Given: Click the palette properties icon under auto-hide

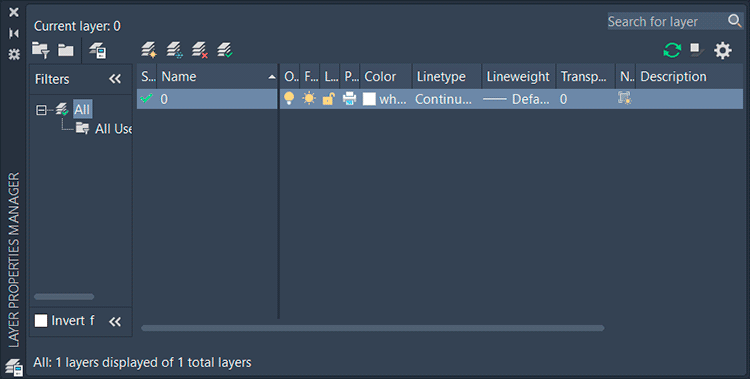Looking at the screenshot, I should tap(14, 54).
